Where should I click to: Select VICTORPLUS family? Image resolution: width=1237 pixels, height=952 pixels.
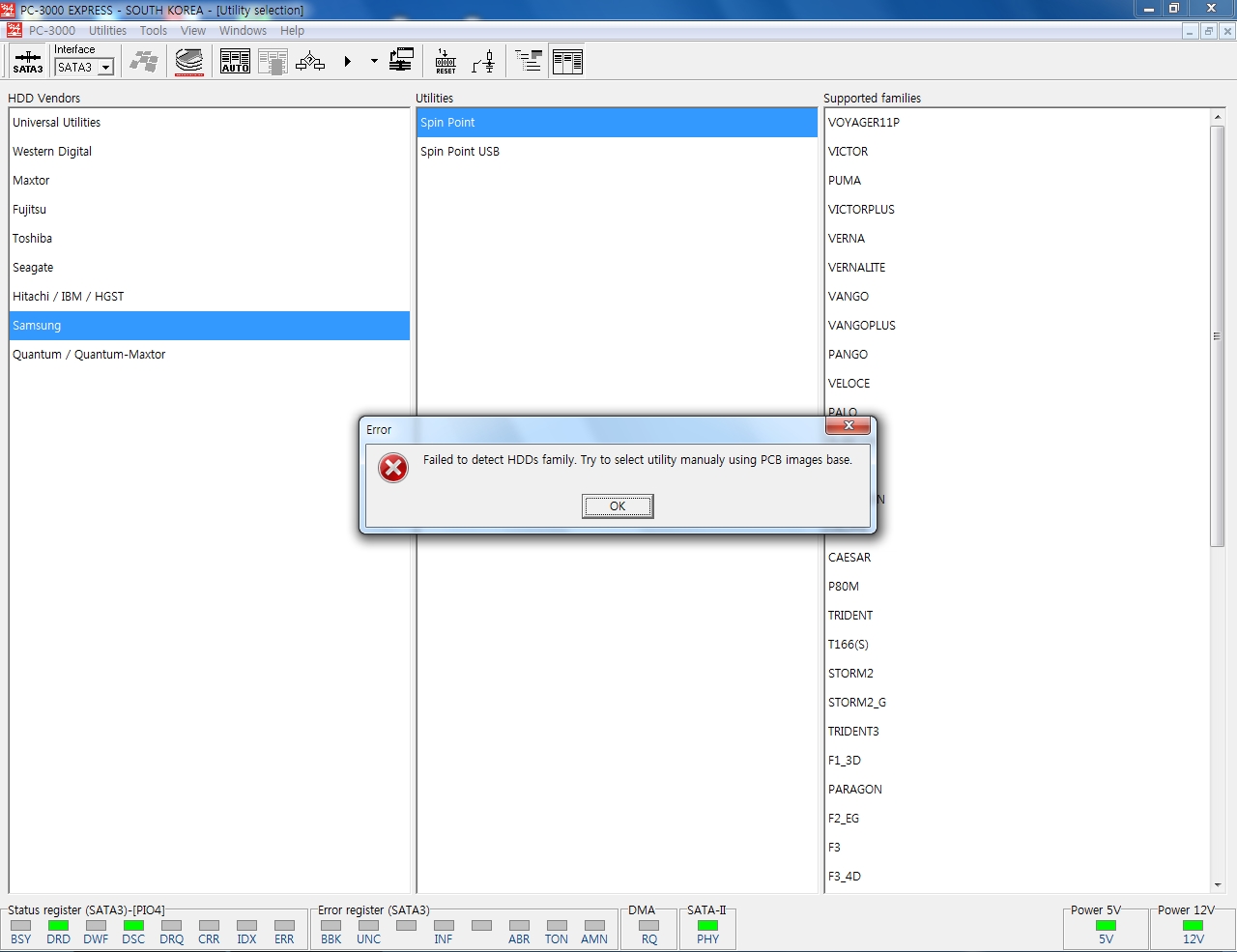point(1017,210)
